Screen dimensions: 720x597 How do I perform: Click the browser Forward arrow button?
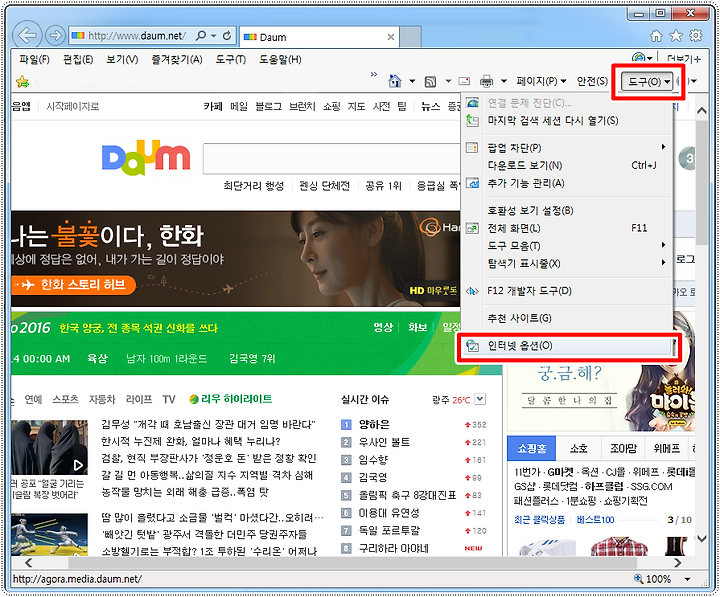(x=55, y=36)
